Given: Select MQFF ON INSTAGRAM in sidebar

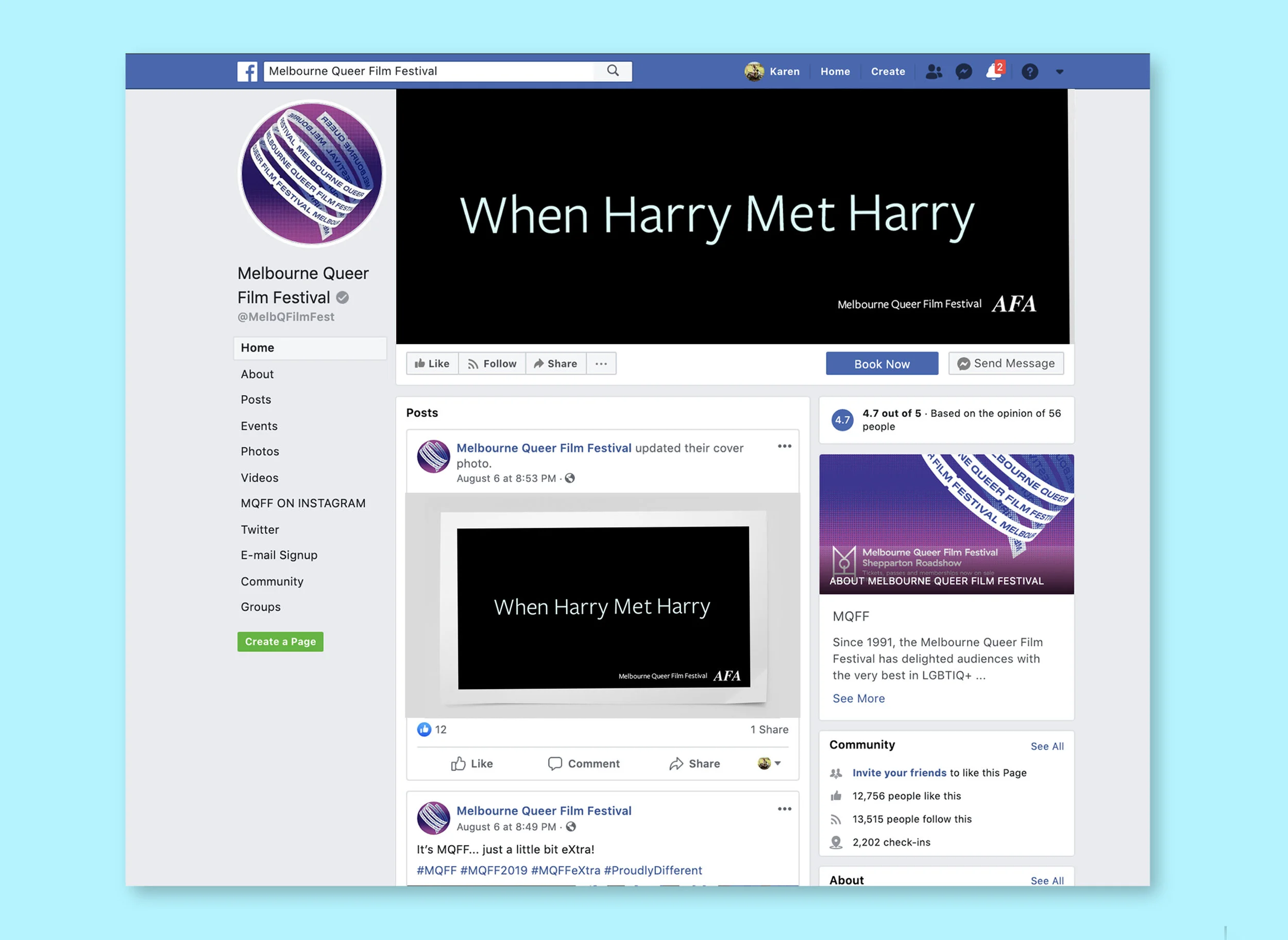Looking at the screenshot, I should point(302,503).
